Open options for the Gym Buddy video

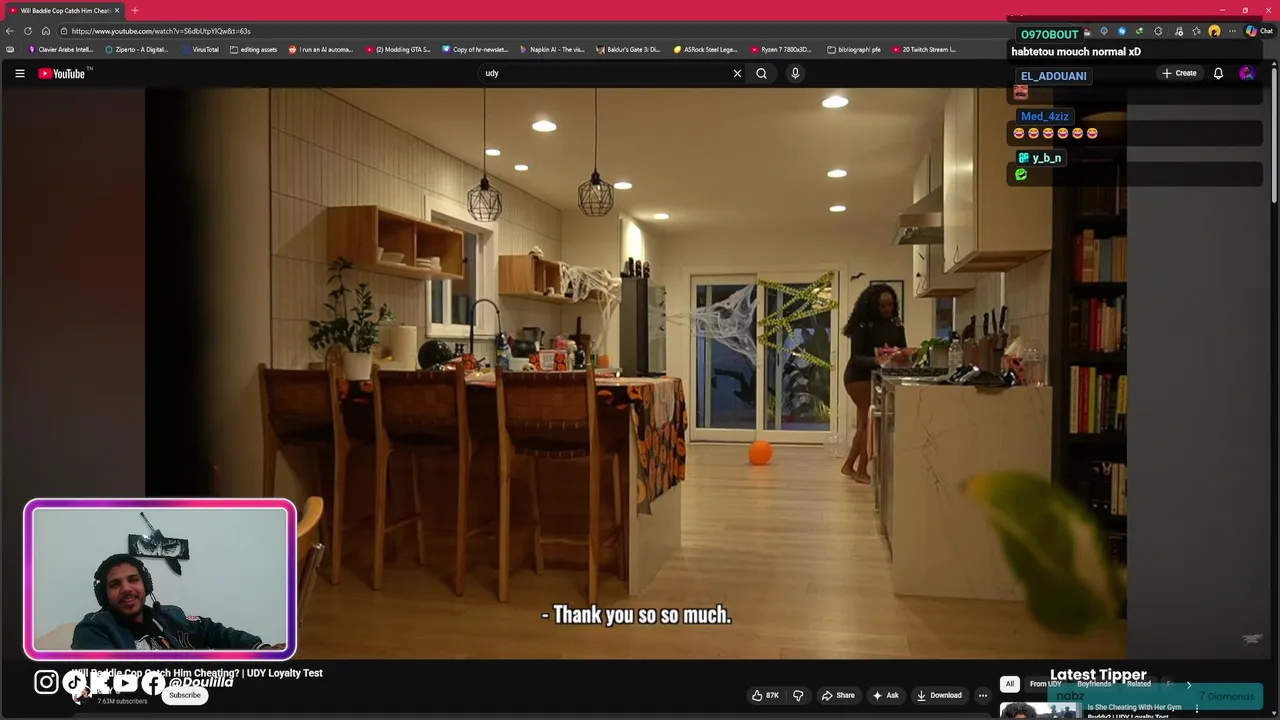1196,709
